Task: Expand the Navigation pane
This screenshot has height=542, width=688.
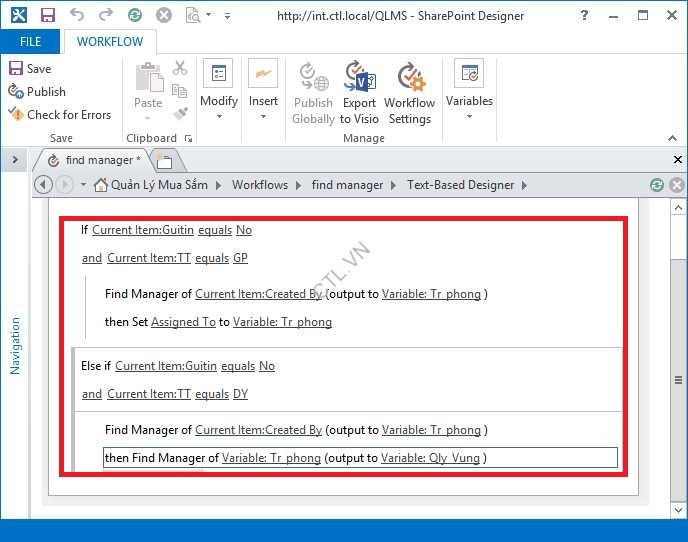Action: [15, 160]
